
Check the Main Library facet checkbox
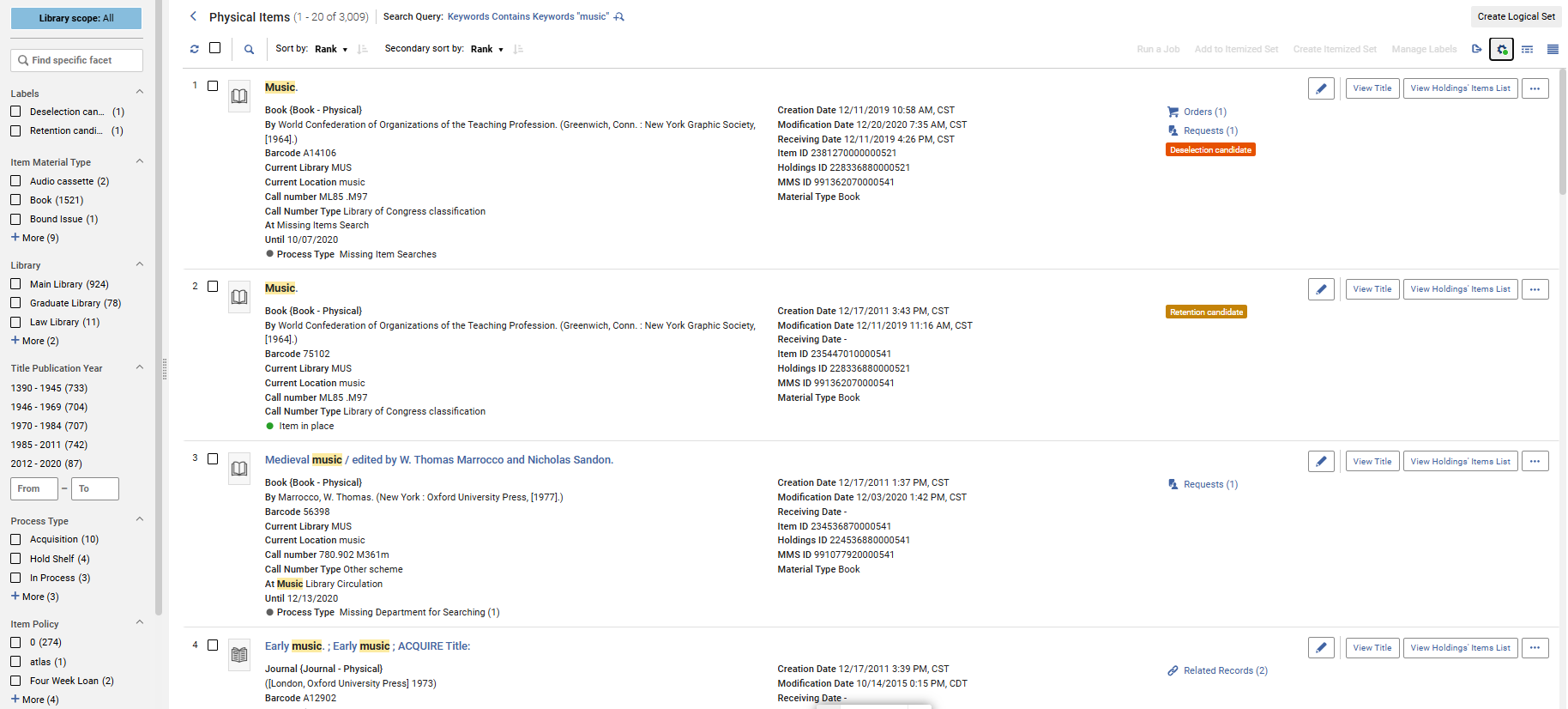tap(15, 284)
